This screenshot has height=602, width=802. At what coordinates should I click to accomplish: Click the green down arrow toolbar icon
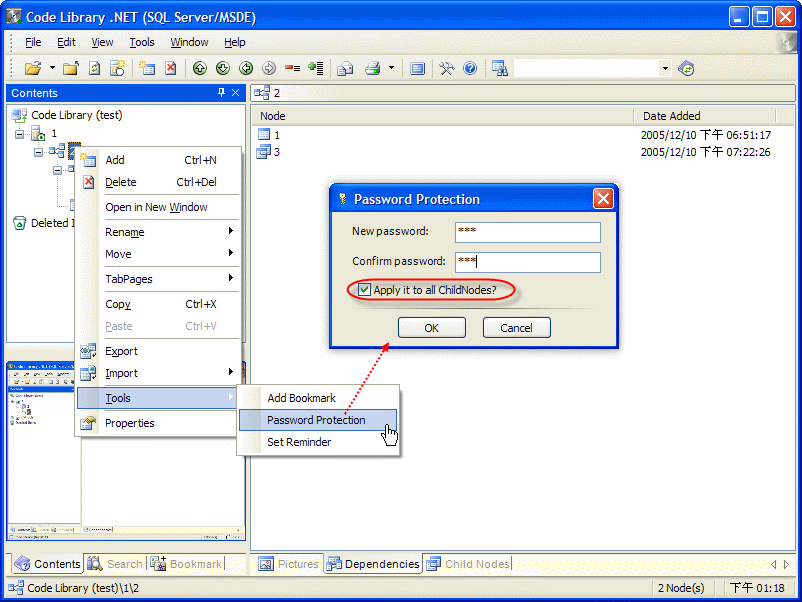223,68
